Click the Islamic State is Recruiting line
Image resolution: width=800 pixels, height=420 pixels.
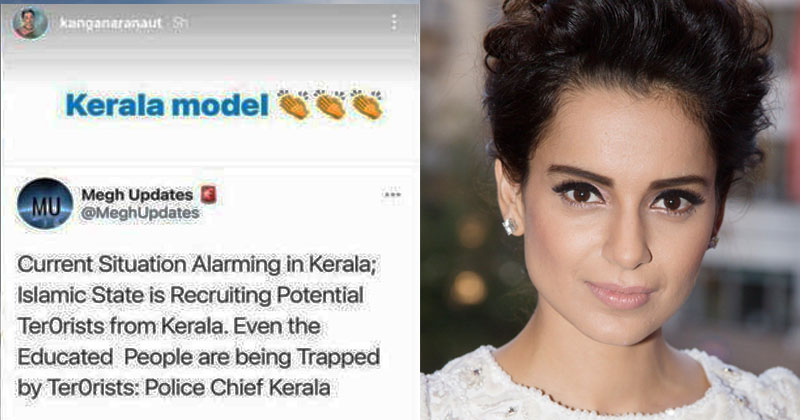190,295
